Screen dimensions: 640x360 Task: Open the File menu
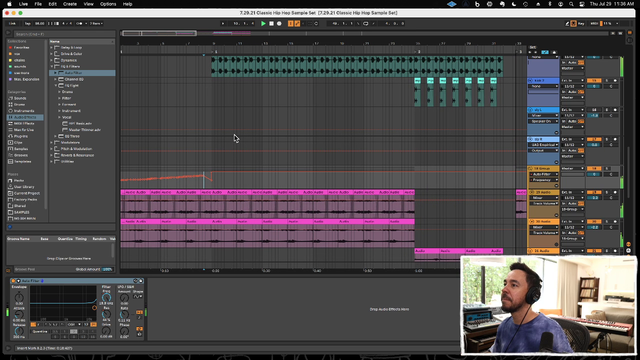(x=38, y=4)
